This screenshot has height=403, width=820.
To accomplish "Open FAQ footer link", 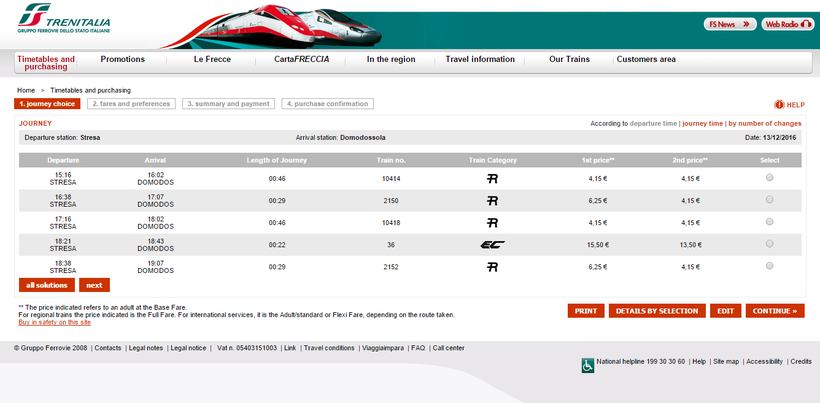I will pos(418,348).
